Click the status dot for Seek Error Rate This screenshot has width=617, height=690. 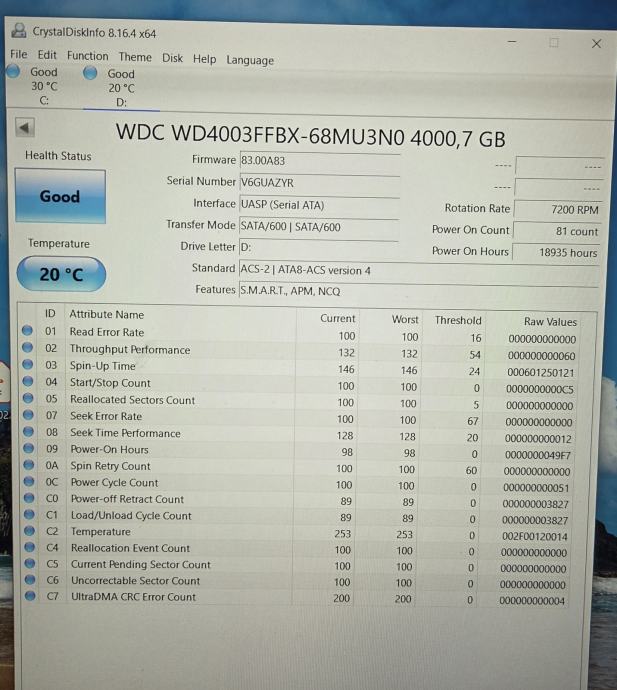pos(29,415)
